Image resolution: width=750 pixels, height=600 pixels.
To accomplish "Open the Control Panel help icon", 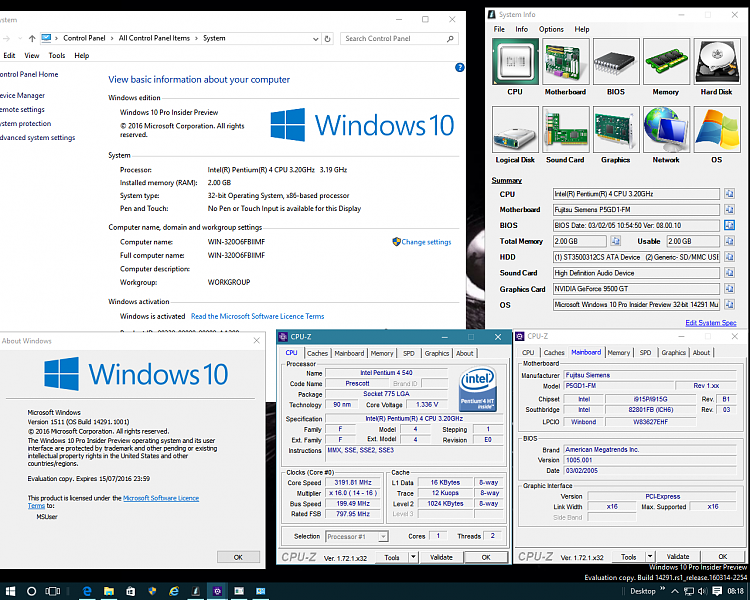I will coord(460,67).
